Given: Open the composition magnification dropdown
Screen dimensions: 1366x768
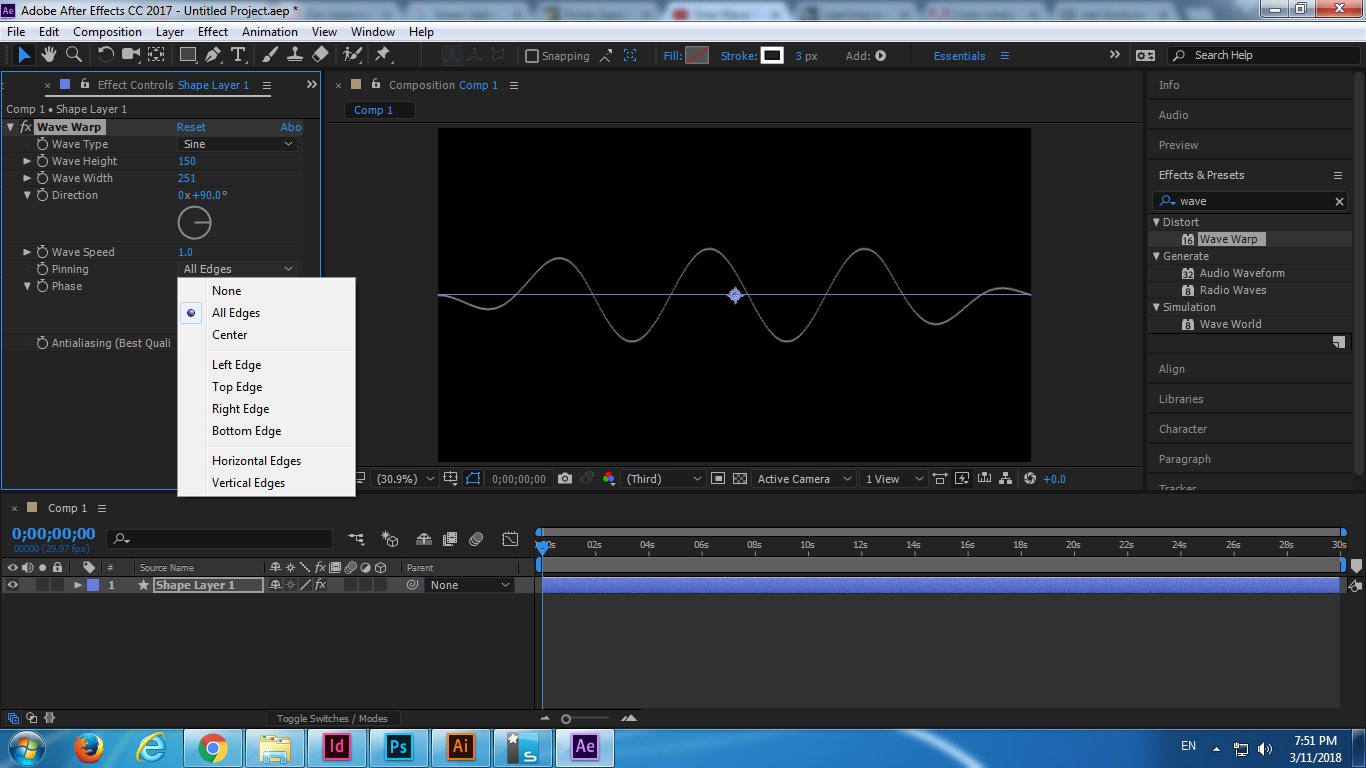Looking at the screenshot, I should point(404,478).
